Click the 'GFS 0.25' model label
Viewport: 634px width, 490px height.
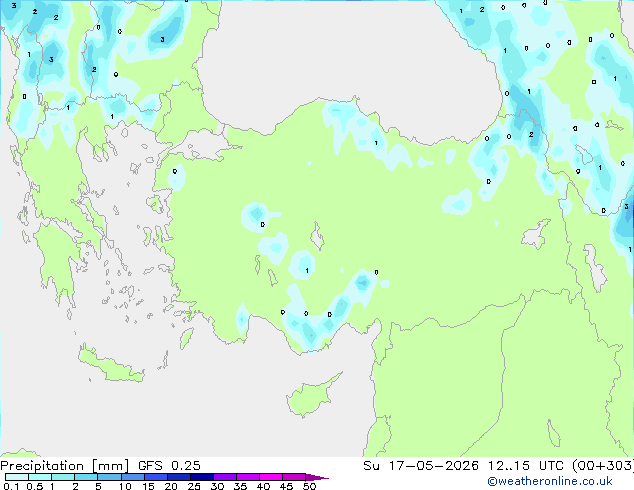[x=169, y=466]
